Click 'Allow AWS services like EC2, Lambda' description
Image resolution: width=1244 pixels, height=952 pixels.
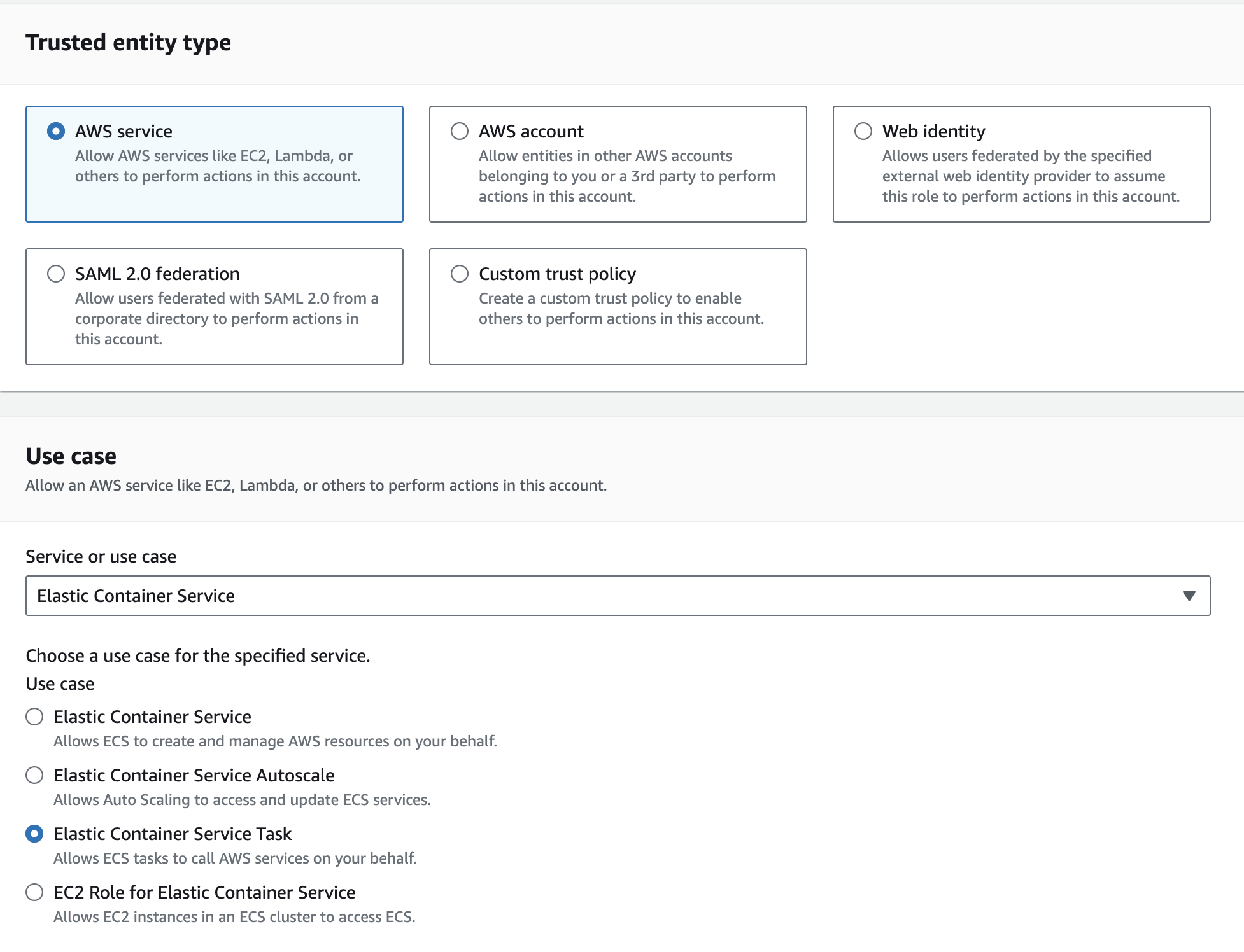[218, 166]
